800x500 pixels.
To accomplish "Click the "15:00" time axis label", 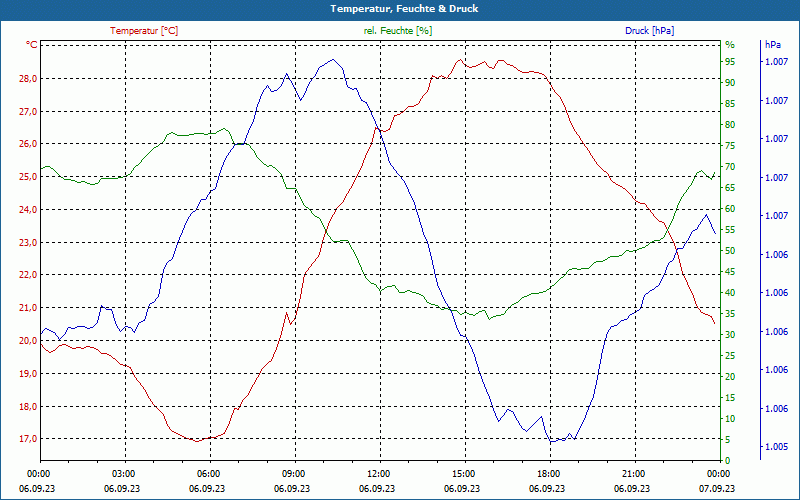I will 462,474.
